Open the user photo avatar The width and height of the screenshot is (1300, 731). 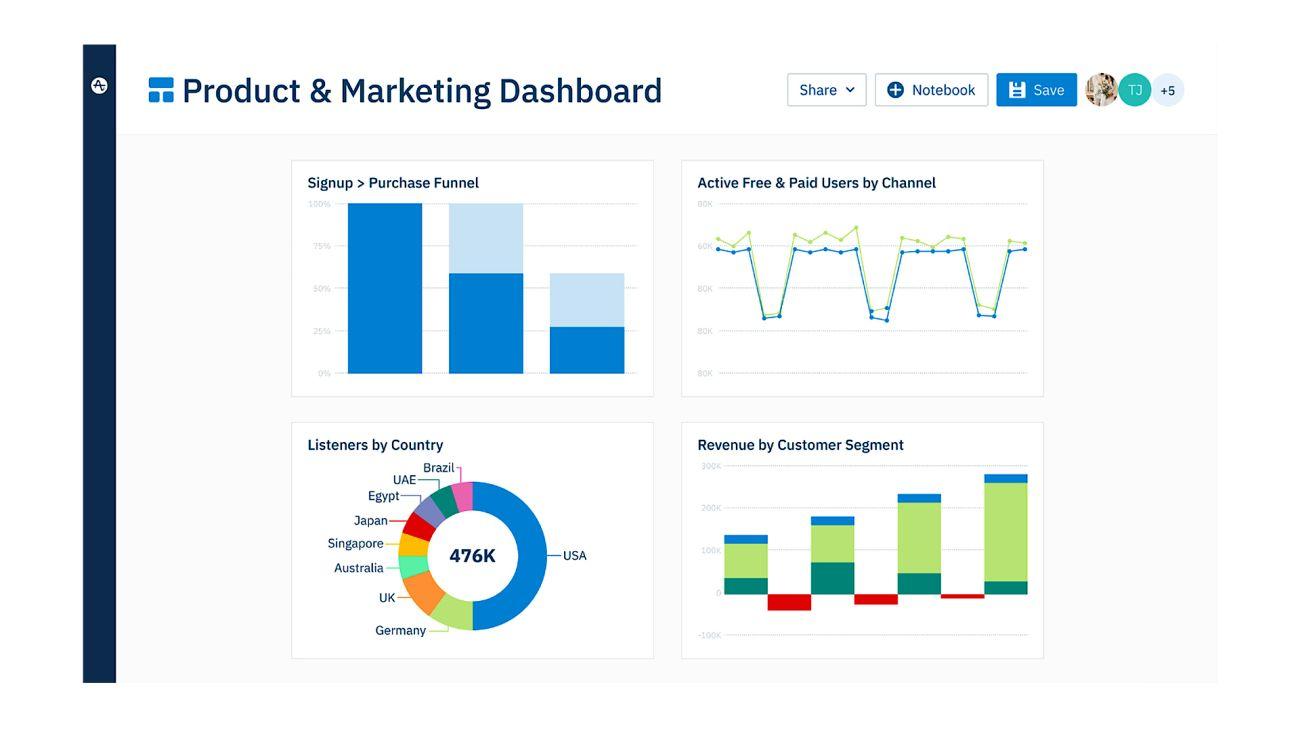1102,90
